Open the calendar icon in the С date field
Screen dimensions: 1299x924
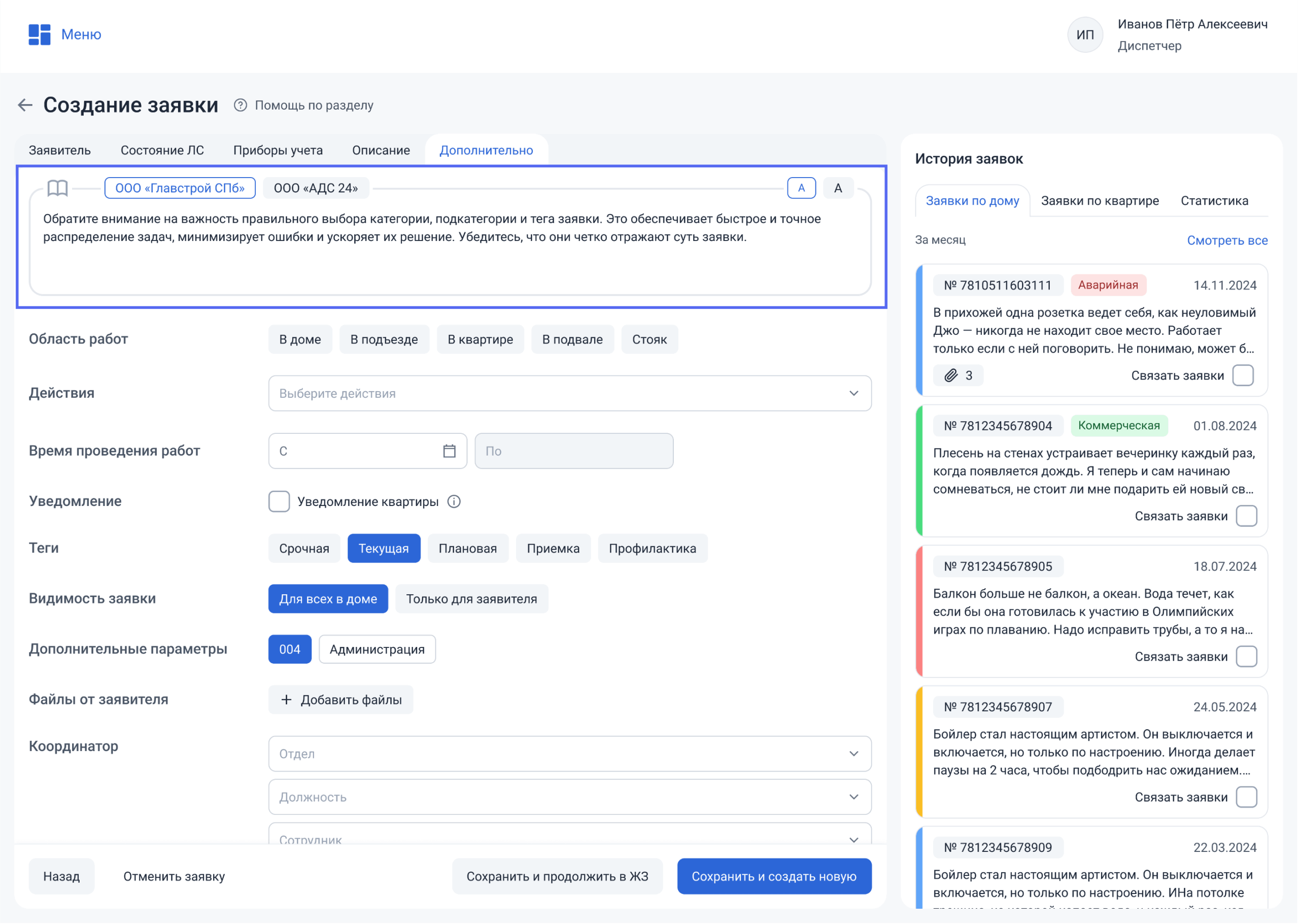pyautogui.click(x=450, y=452)
